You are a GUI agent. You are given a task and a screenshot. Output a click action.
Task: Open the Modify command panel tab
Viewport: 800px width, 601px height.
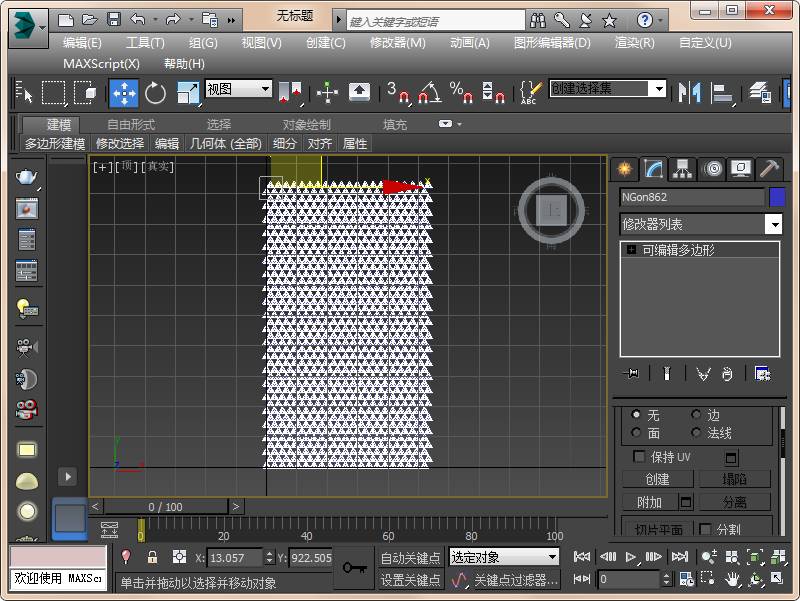click(653, 169)
